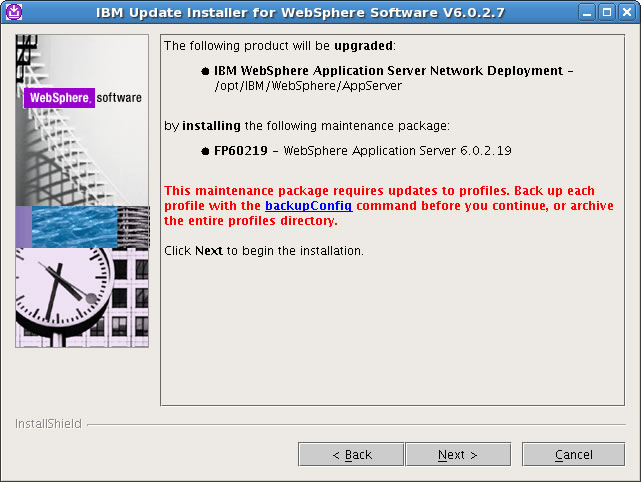Image resolution: width=641 pixels, height=482 pixels.
Task: Click the Next button to begin installation
Action: [458, 454]
